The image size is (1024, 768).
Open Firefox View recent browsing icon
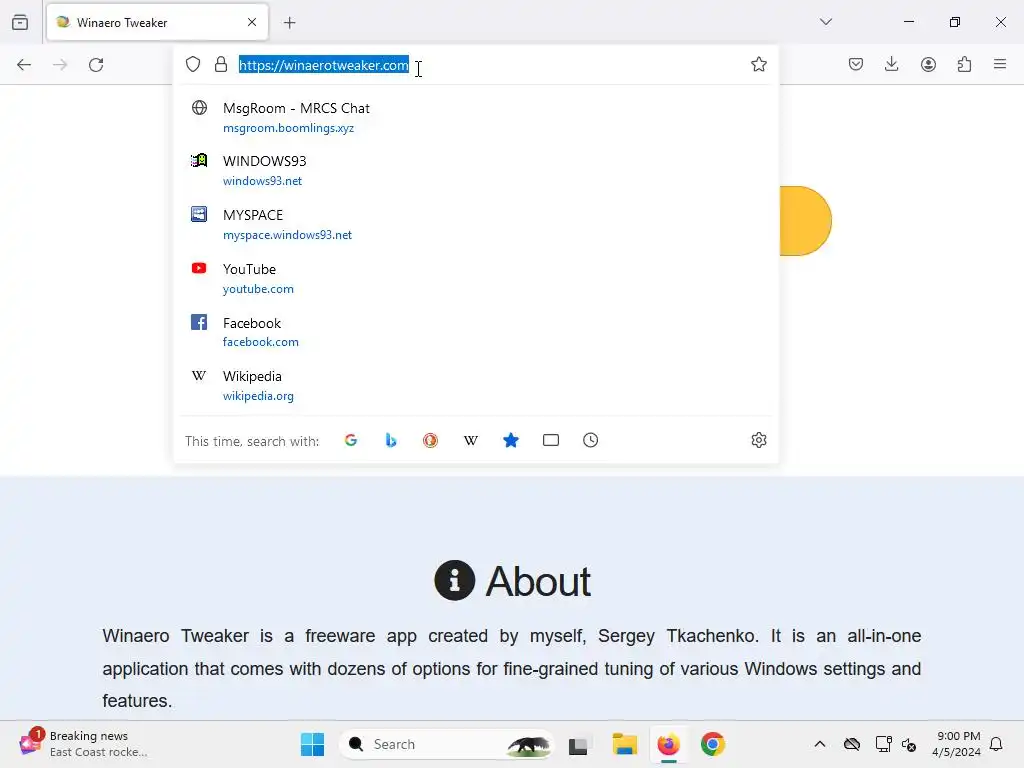click(x=20, y=22)
